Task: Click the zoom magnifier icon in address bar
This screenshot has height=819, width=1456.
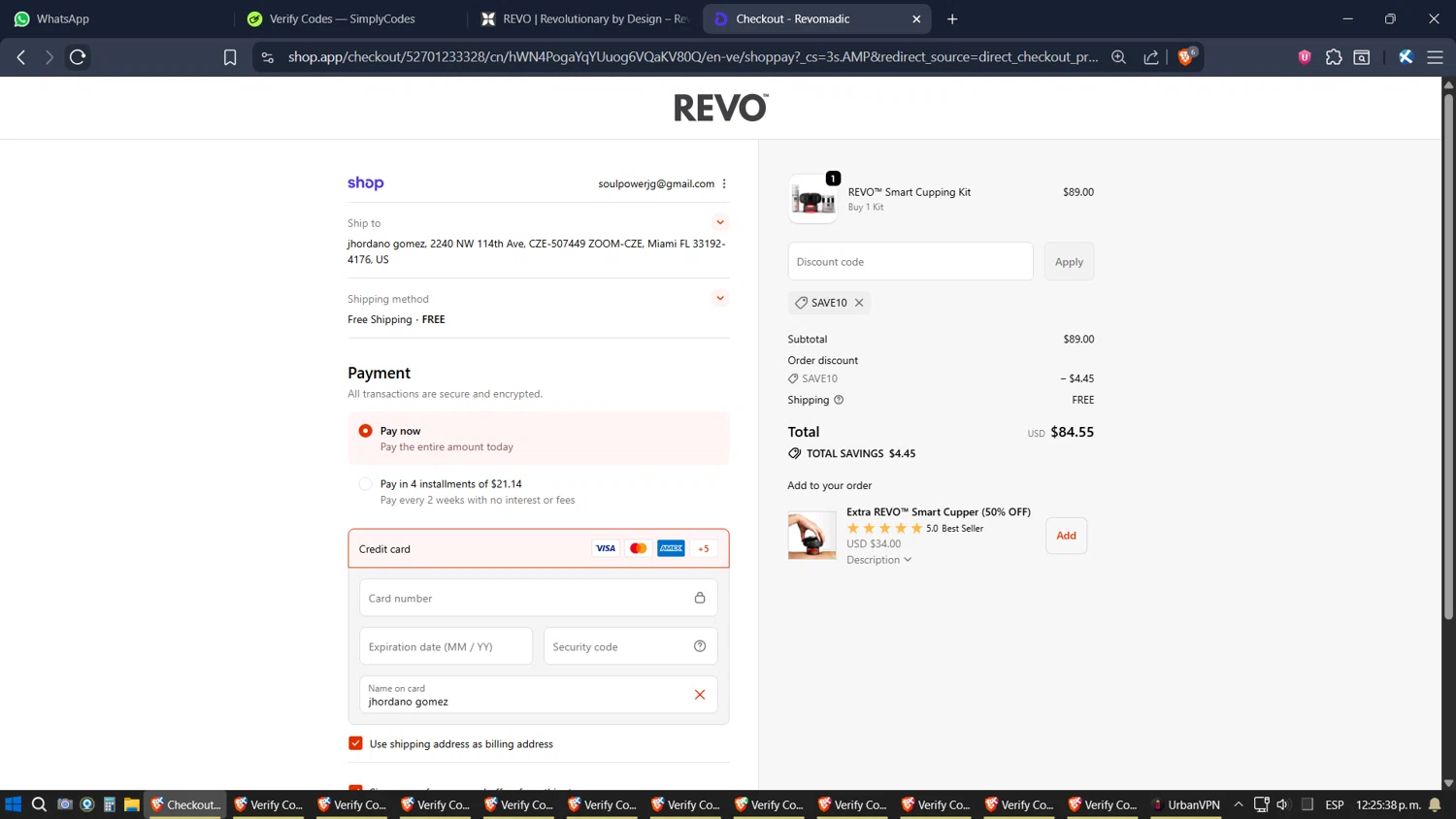Action: [1118, 57]
